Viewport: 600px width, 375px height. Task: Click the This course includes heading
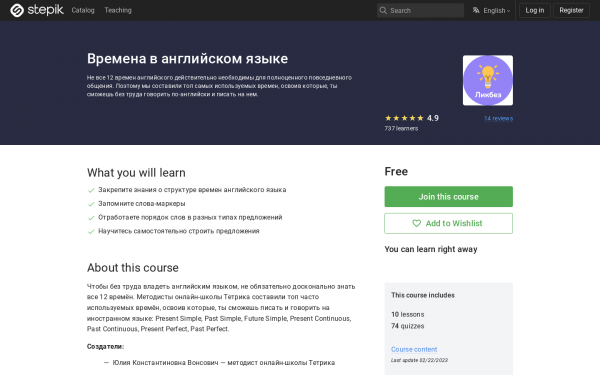point(423,295)
